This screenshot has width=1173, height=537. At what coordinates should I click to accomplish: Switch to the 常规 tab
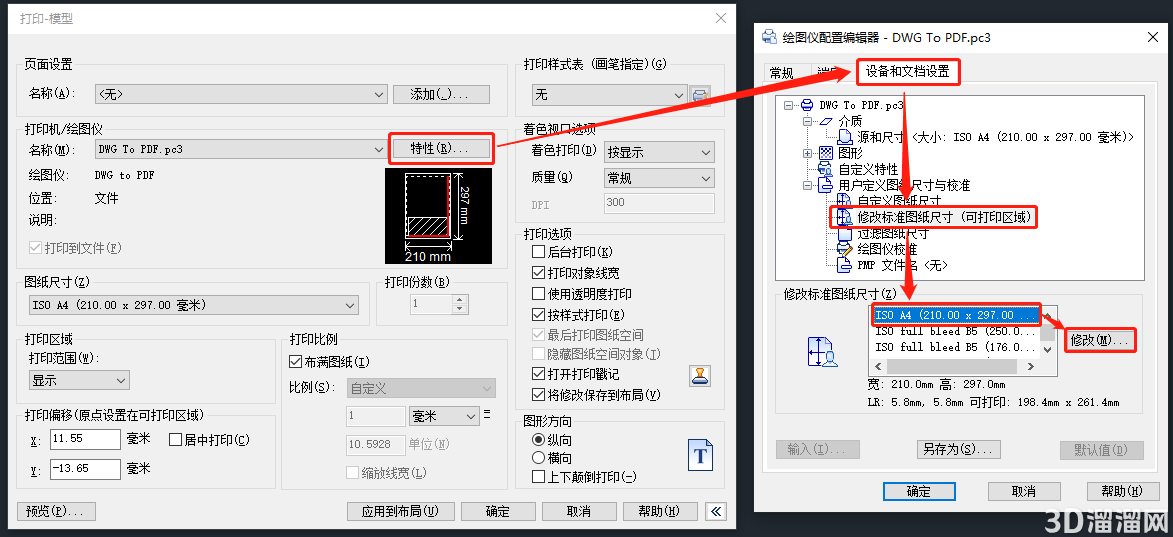[x=782, y=73]
